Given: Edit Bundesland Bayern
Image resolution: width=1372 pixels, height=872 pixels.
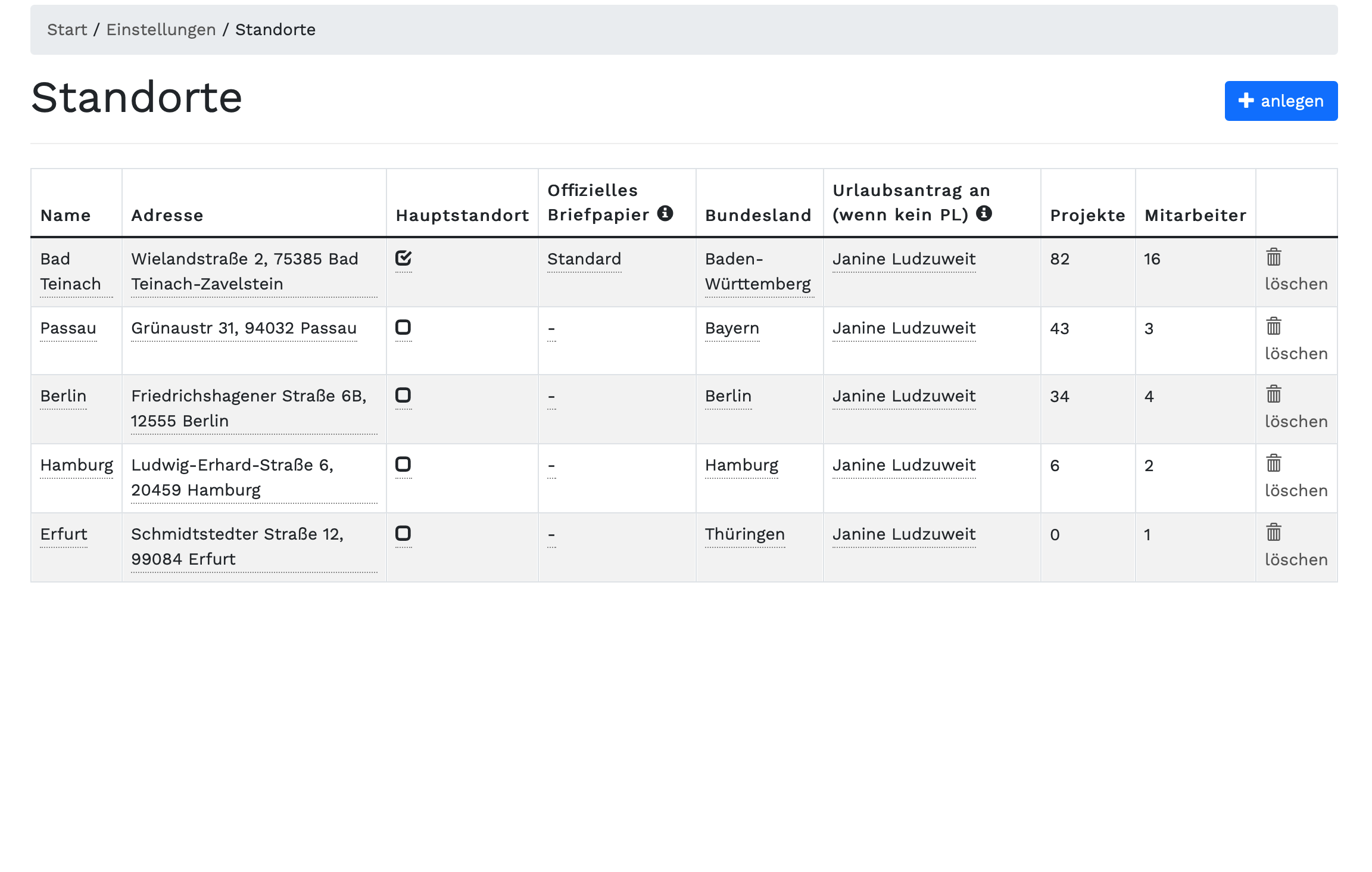Looking at the screenshot, I should coord(732,328).
